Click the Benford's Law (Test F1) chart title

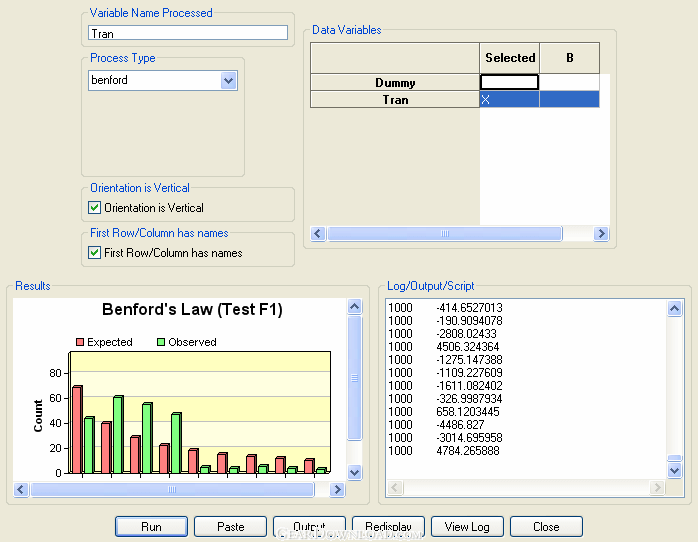click(x=192, y=309)
